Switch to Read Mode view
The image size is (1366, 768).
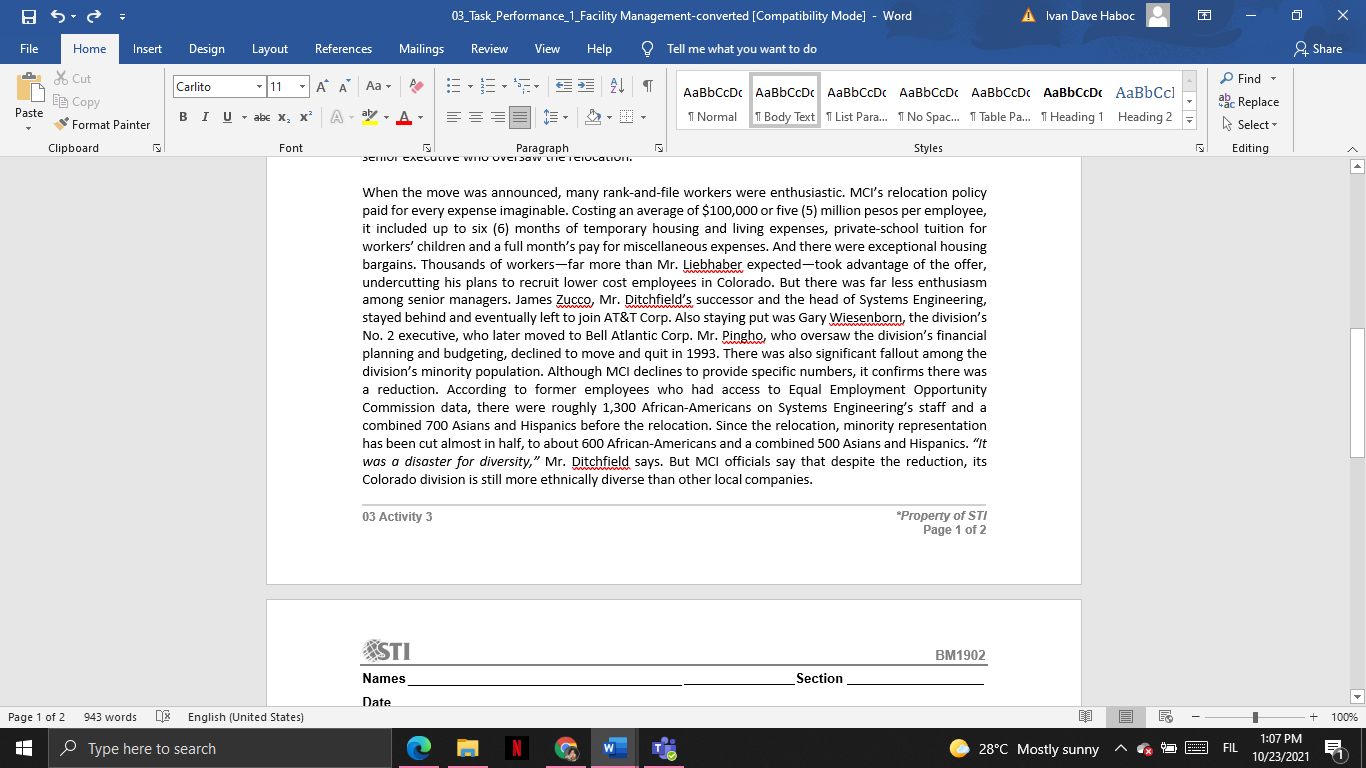[1086, 717]
